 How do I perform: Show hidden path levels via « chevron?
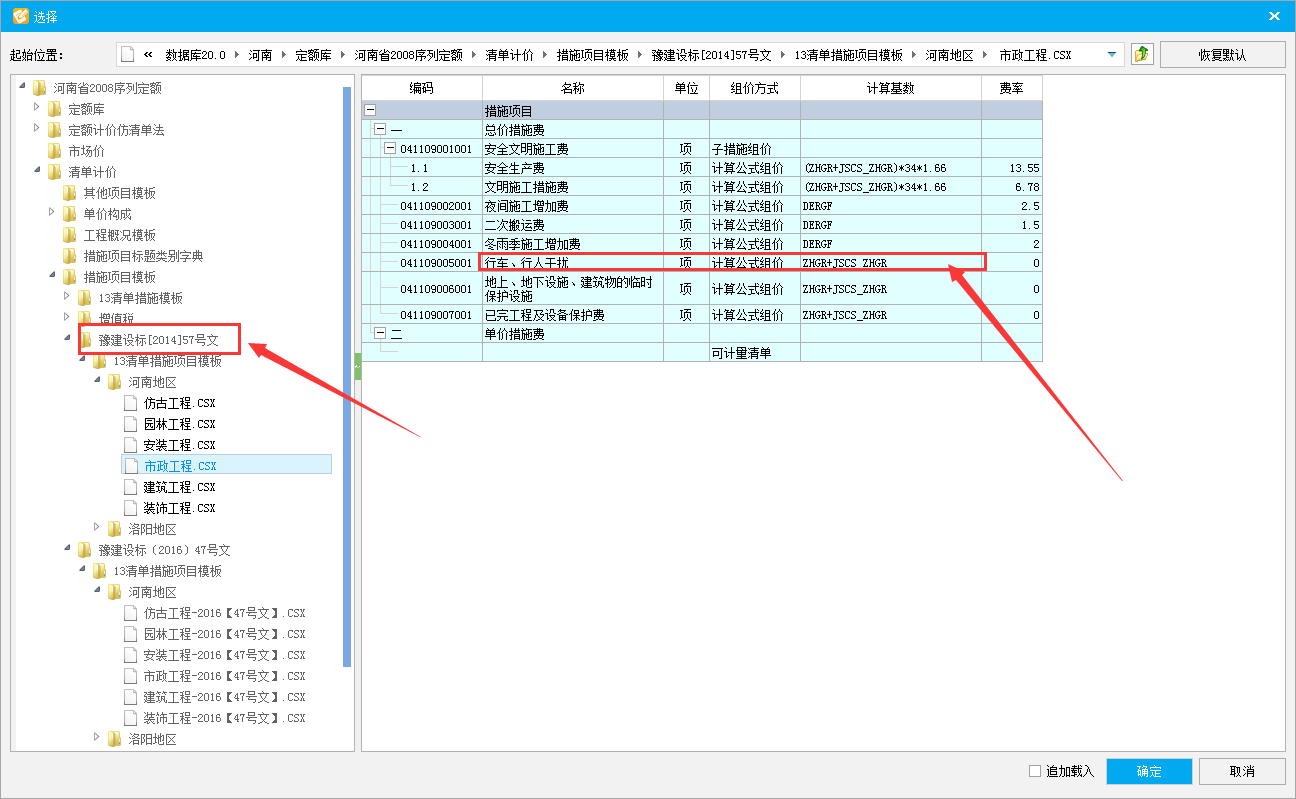(x=148, y=55)
